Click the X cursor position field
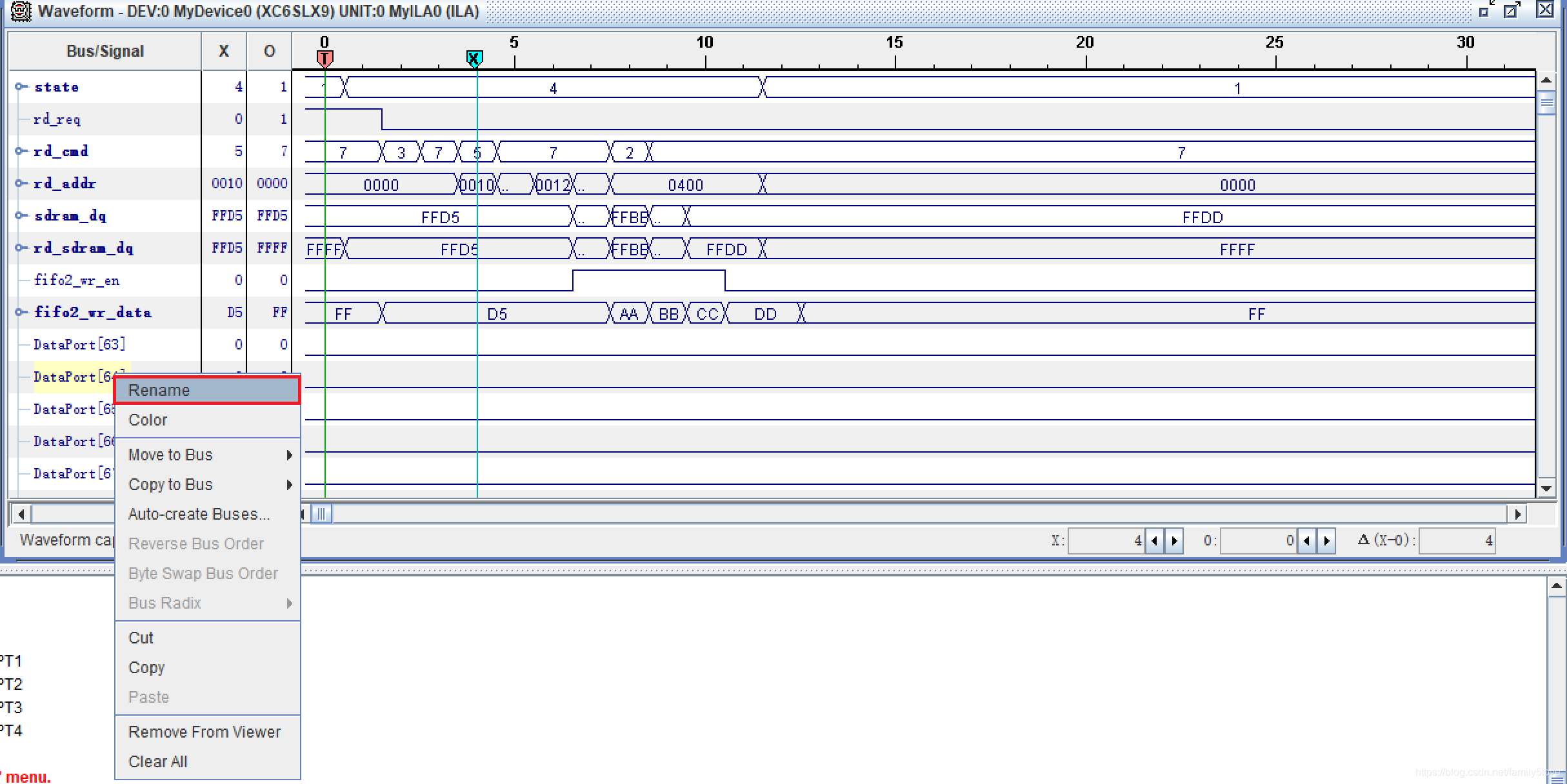Viewport: 1567px width, 784px height. pyautogui.click(x=1107, y=540)
